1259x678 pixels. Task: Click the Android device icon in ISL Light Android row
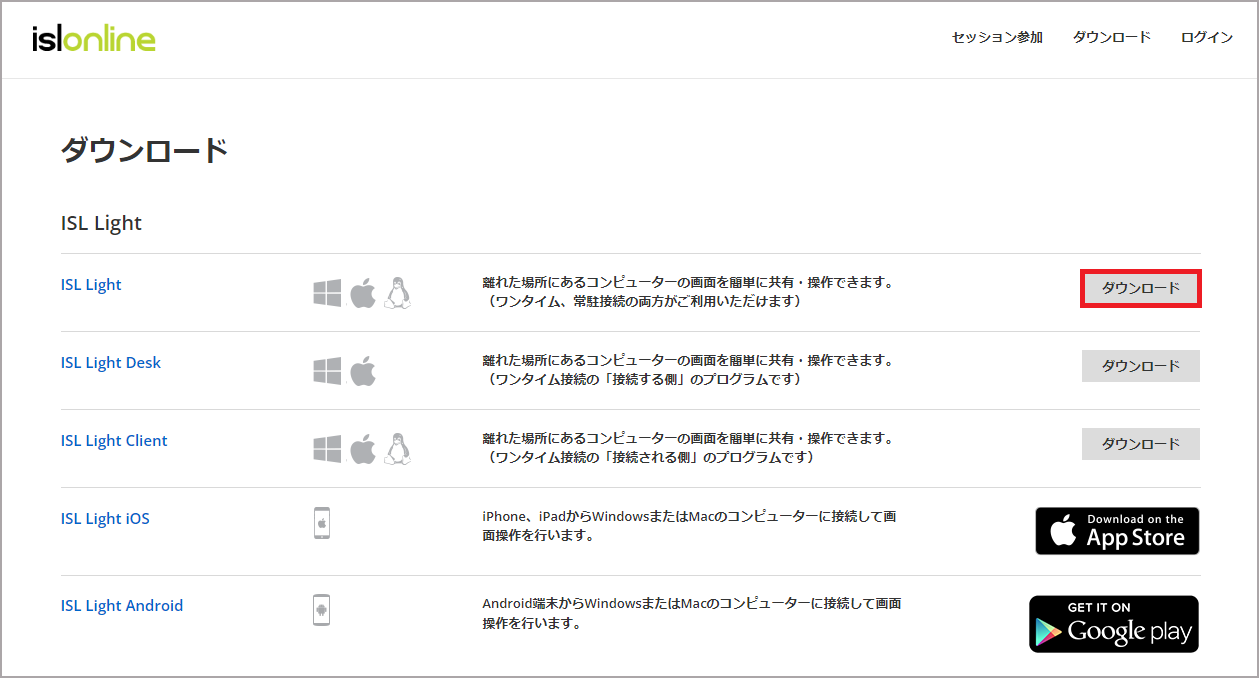coord(321,609)
